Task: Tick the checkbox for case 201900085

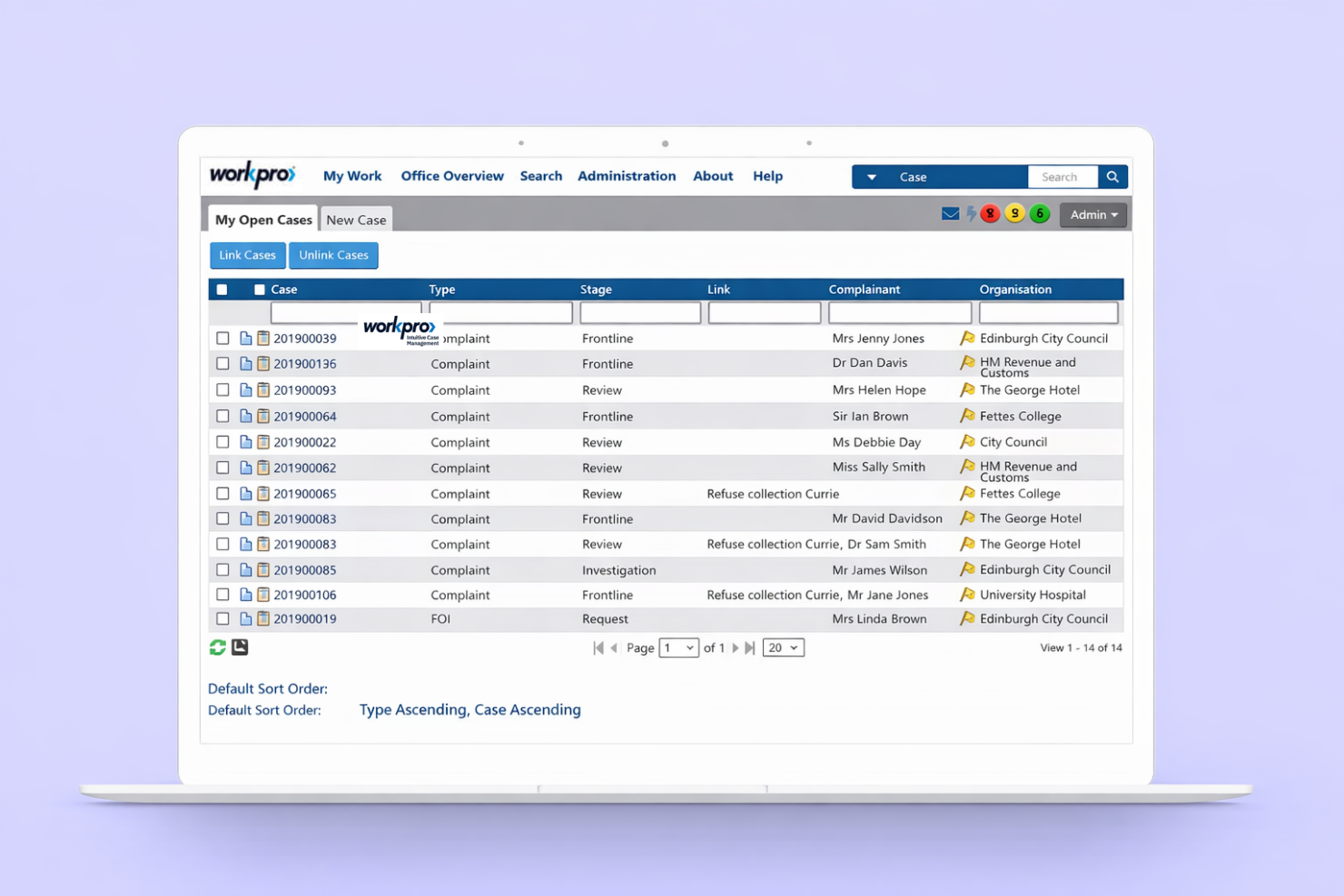Action: tap(222, 569)
